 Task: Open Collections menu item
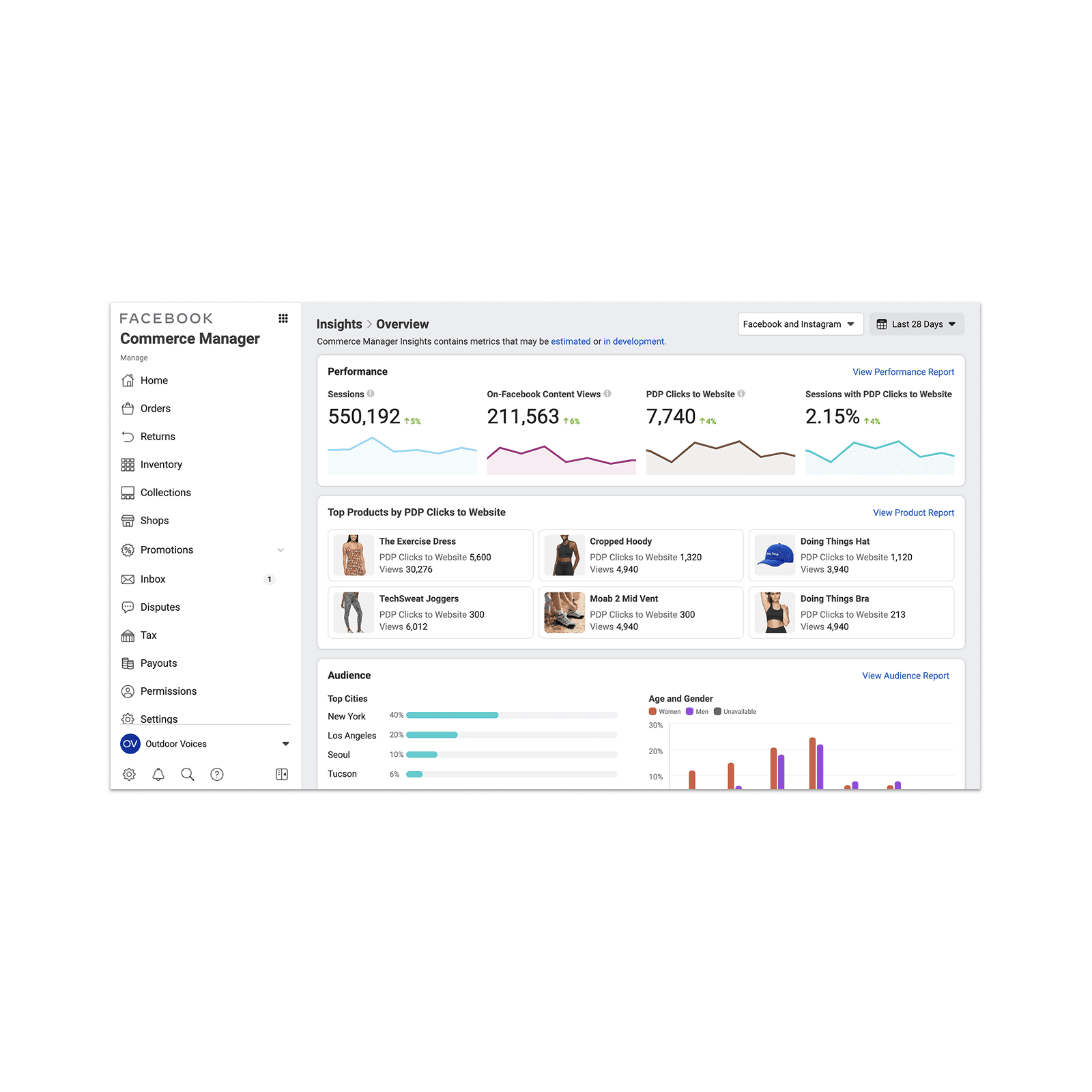[166, 492]
